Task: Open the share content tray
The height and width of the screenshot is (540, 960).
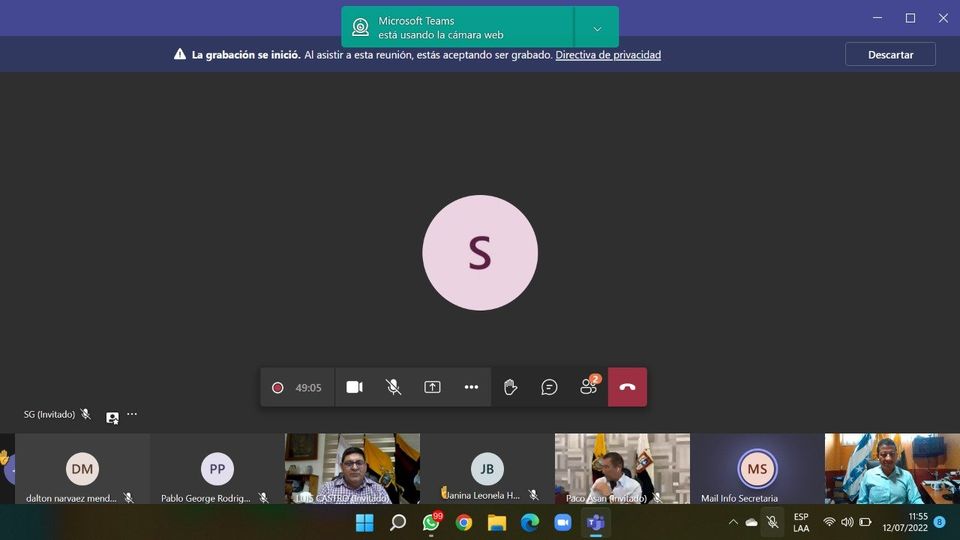Action: (x=432, y=387)
